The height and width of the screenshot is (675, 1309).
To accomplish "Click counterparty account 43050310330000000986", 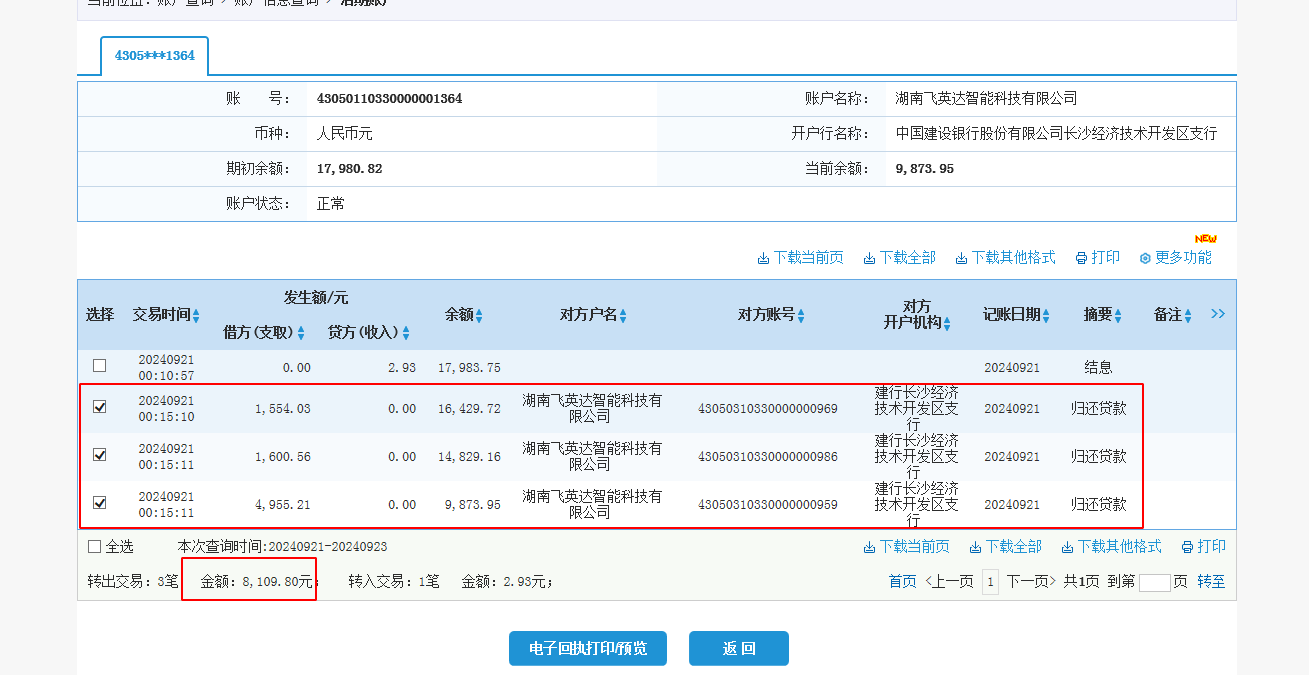I will click(x=767, y=456).
